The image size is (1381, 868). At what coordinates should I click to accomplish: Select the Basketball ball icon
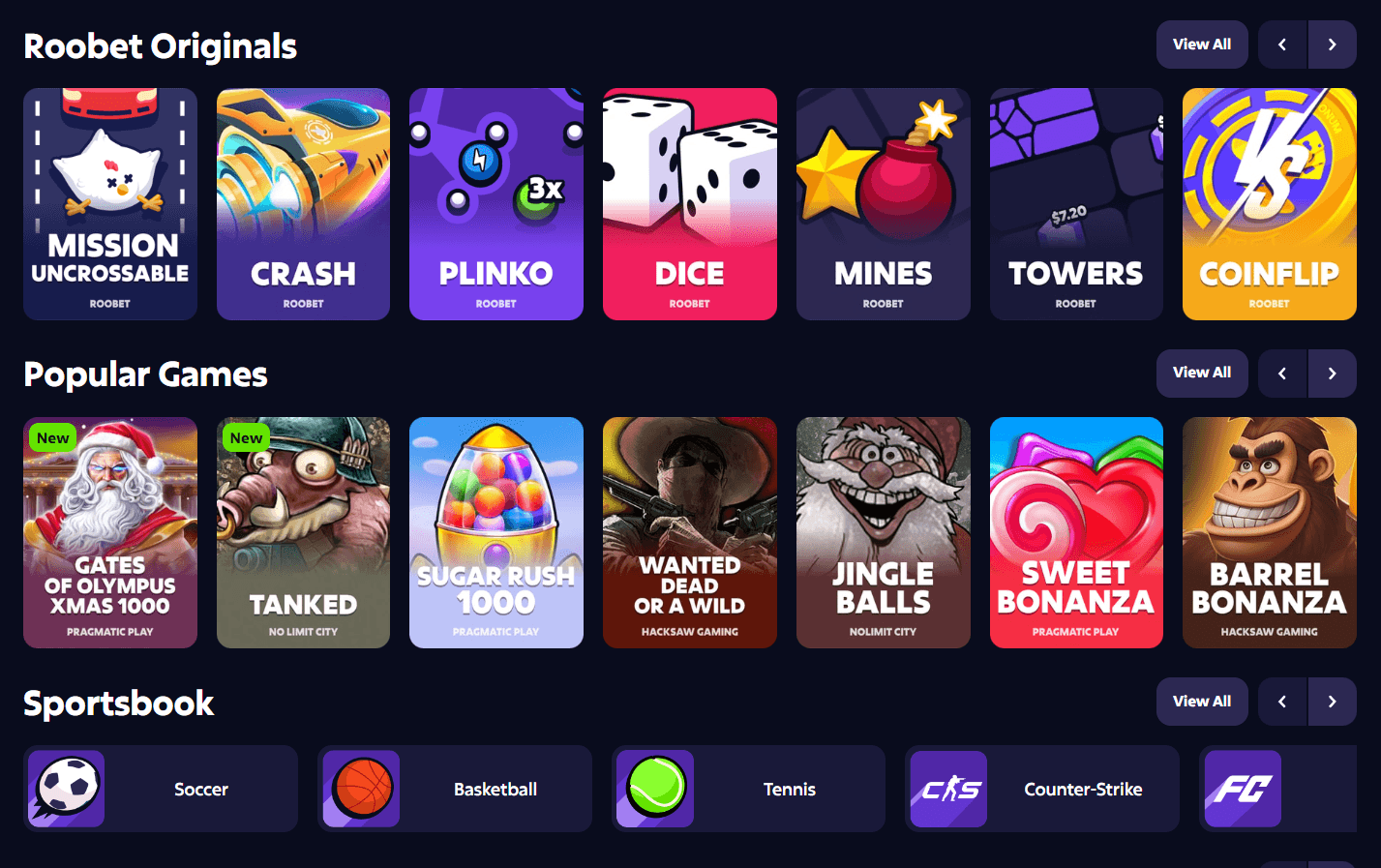(361, 789)
